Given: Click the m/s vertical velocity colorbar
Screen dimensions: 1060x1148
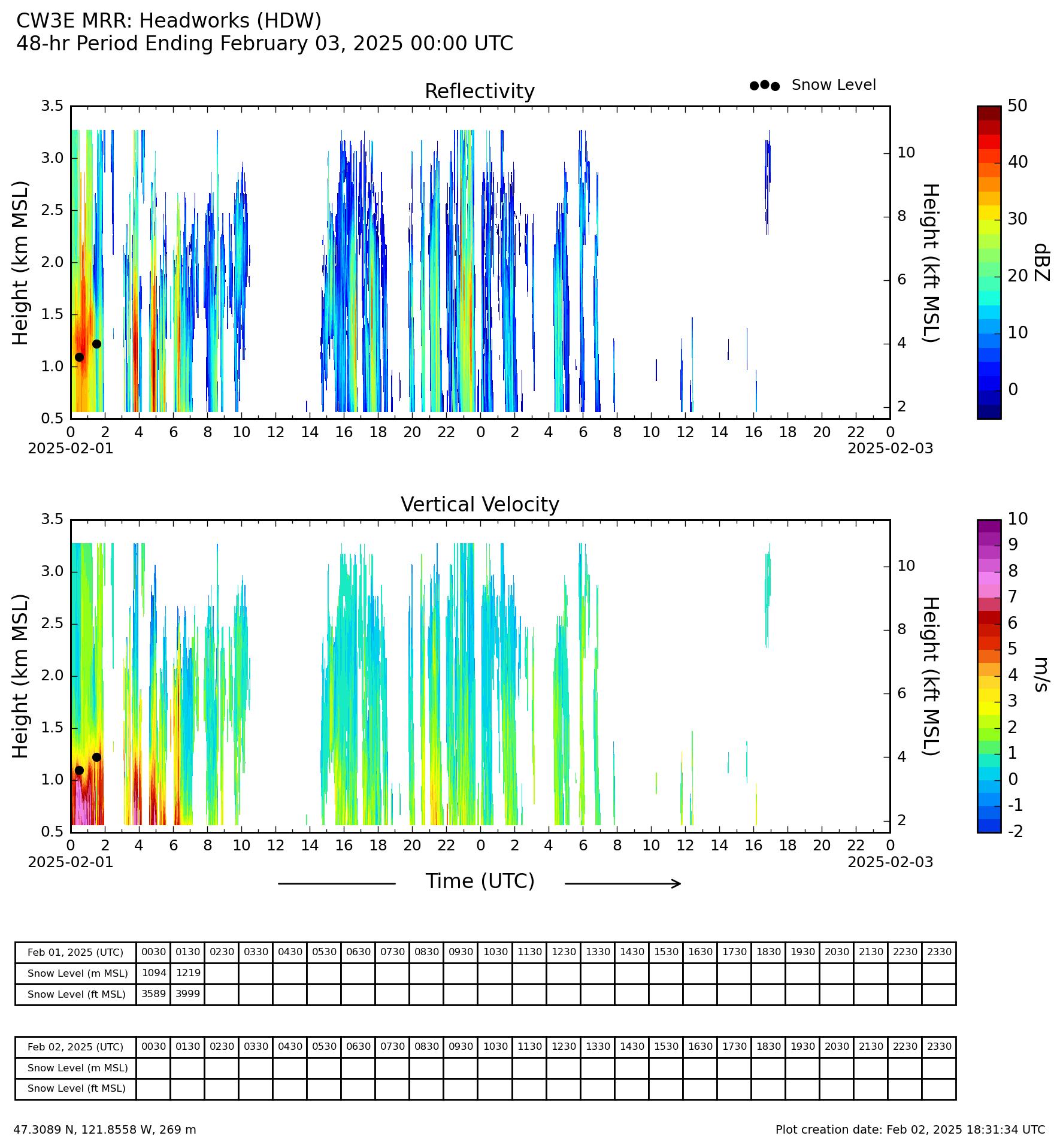Looking at the screenshot, I should tap(989, 676).
